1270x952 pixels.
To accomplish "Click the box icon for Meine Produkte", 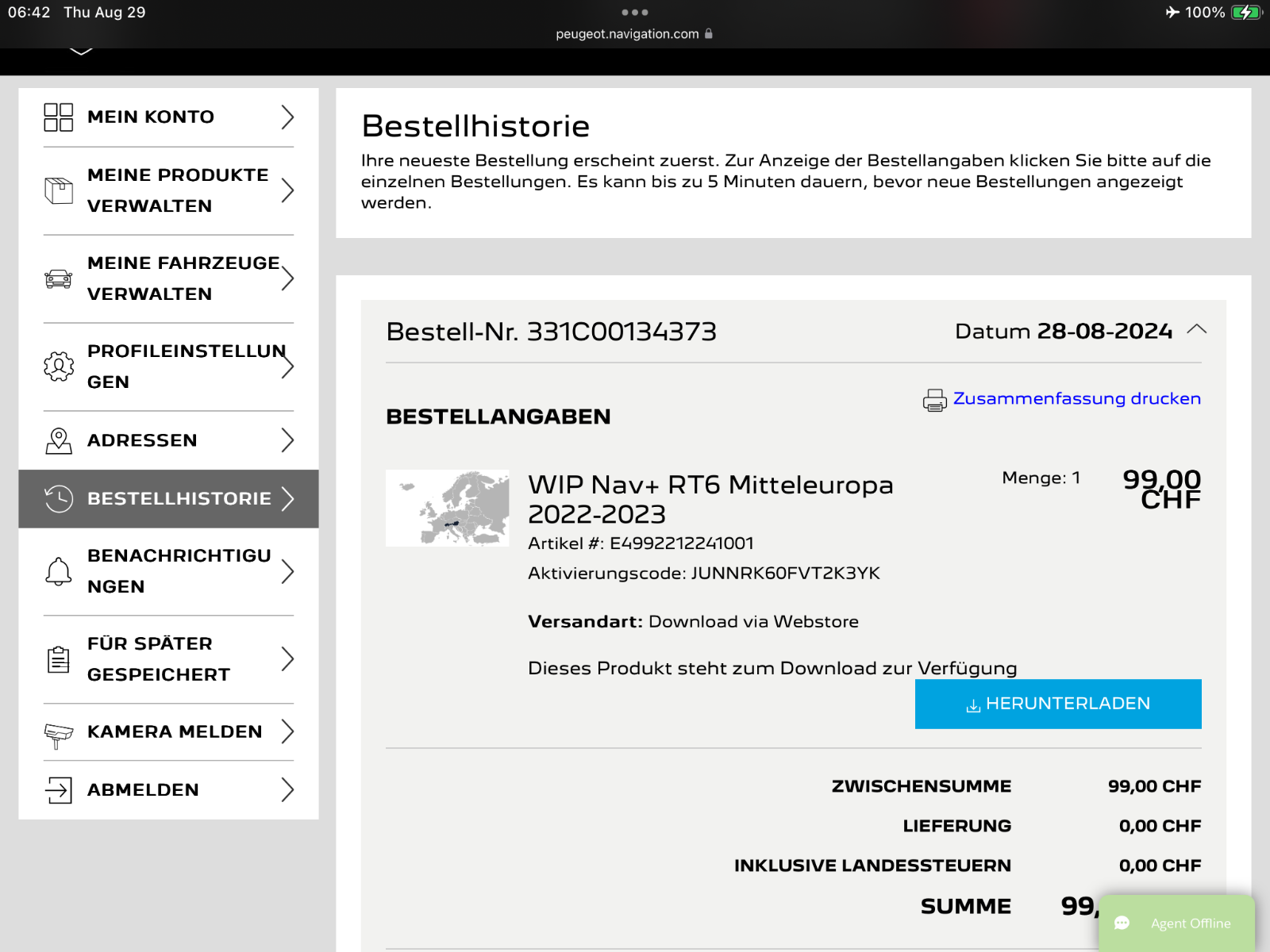I will (x=59, y=190).
